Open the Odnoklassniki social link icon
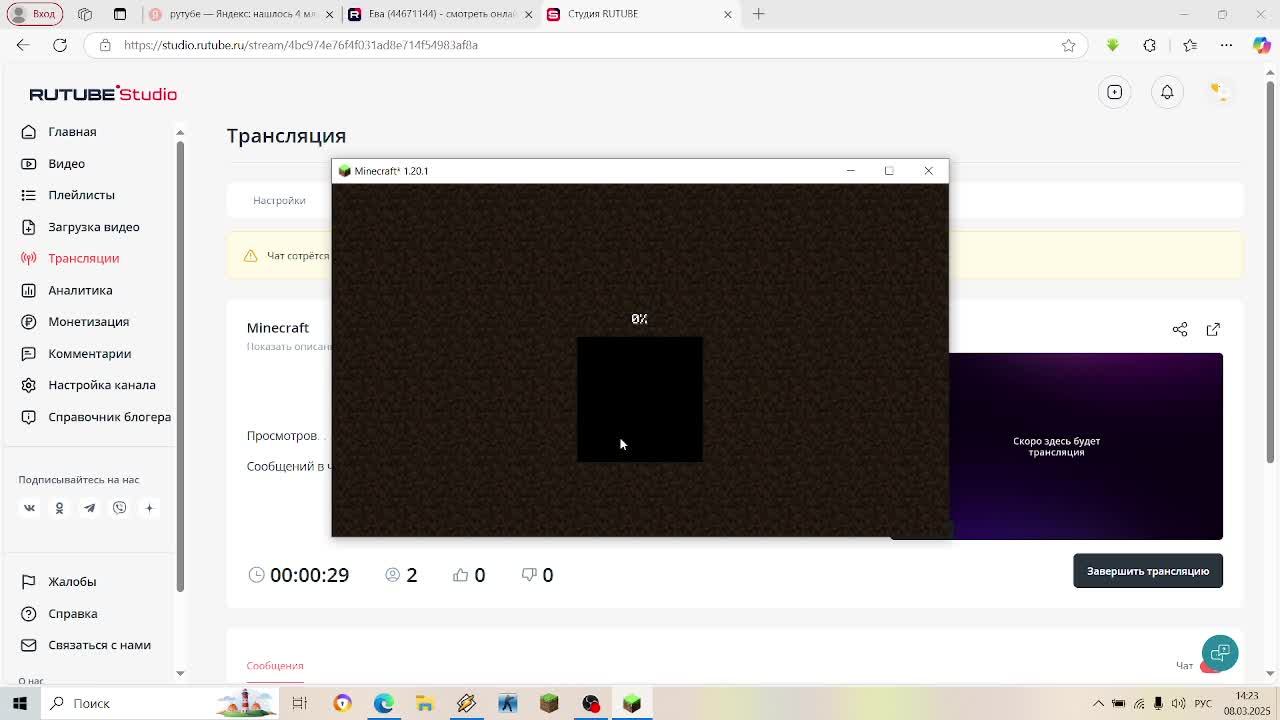1280x720 pixels. [x=59, y=508]
